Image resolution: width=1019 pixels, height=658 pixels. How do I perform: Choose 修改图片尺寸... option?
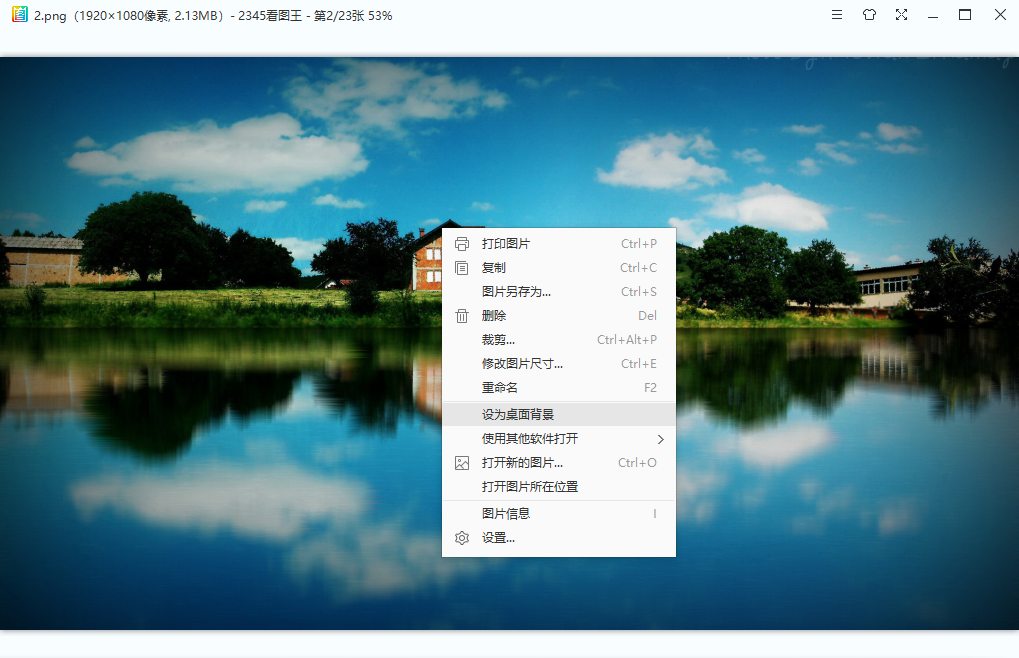pyautogui.click(x=559, y=364)
